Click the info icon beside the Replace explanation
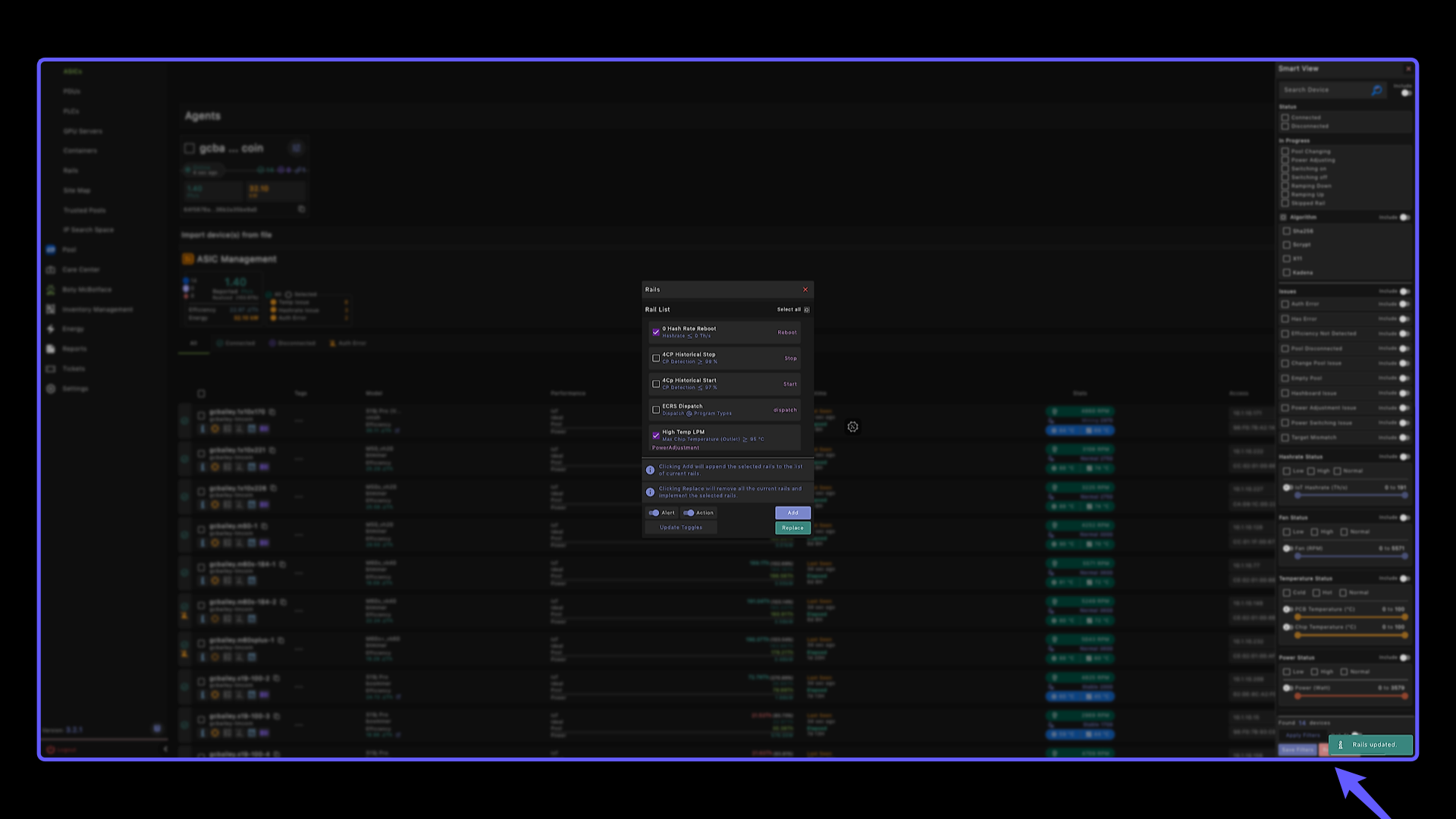The height and width of the screenshot is (819, 1456). (x=650, y=492)
